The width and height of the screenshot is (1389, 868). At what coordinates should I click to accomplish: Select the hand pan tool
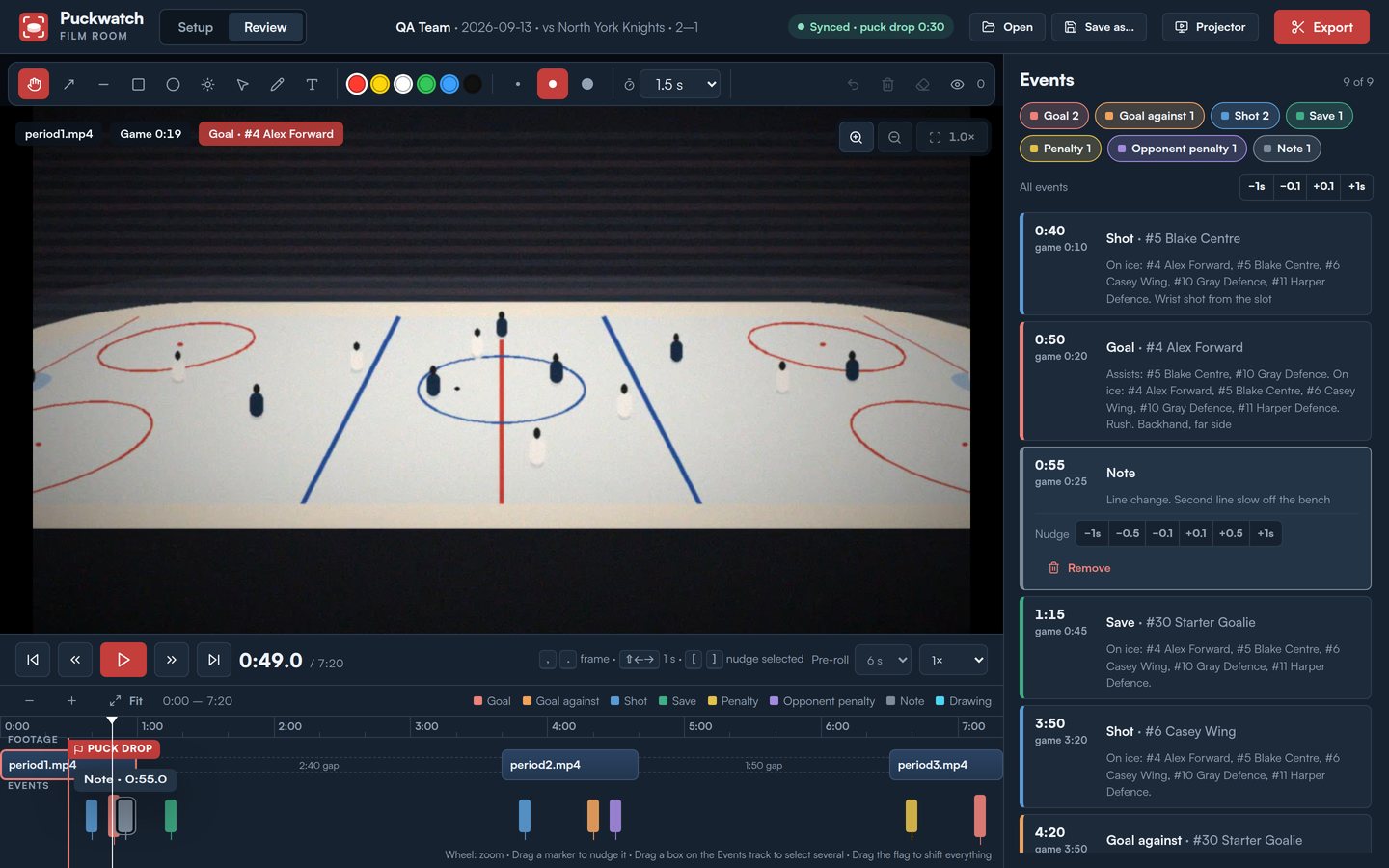coord(34,85)
